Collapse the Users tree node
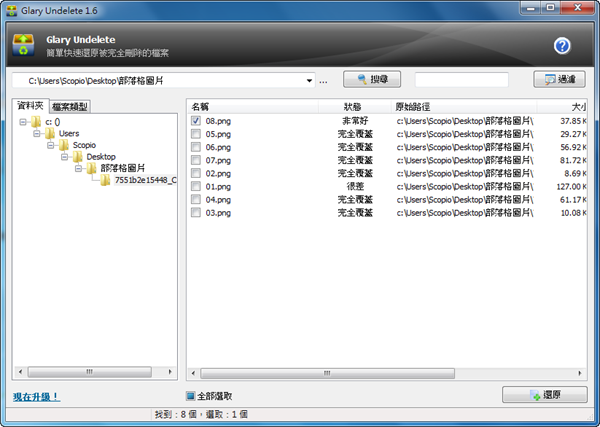The height and width of the screenshot is (427, 600). coord(36,134)
